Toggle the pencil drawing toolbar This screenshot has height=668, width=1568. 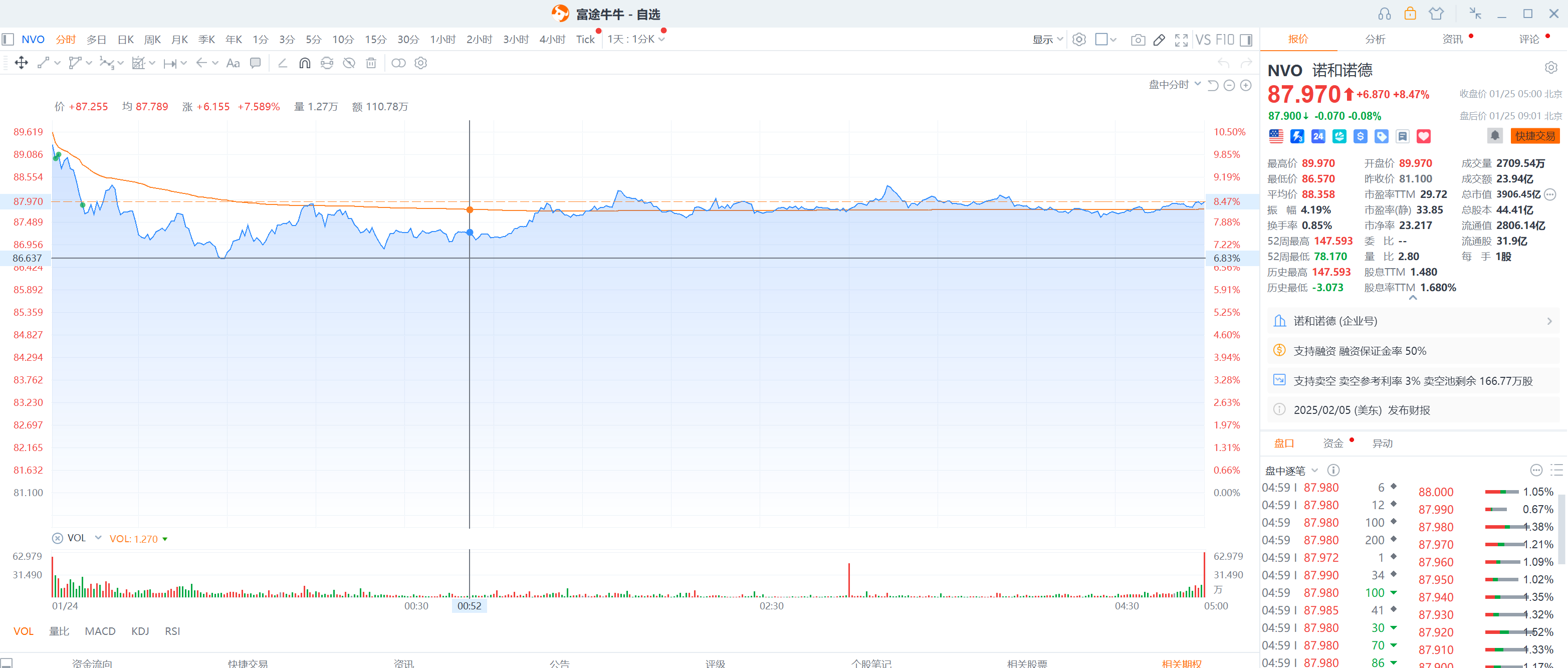pyautogui.click(x=1160, y=40)
